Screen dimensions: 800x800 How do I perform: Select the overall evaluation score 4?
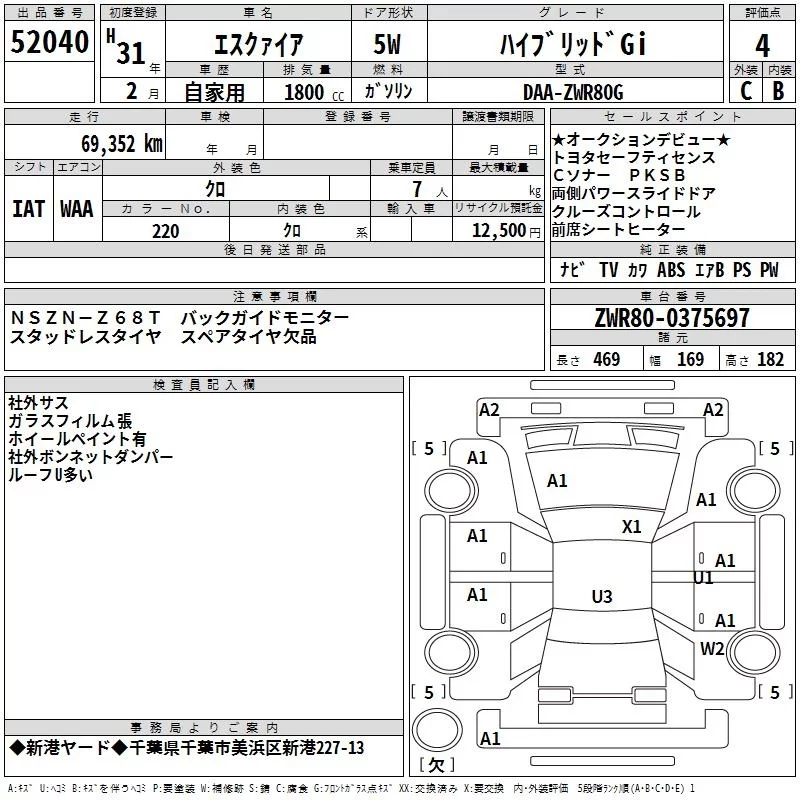pos(762,44)
